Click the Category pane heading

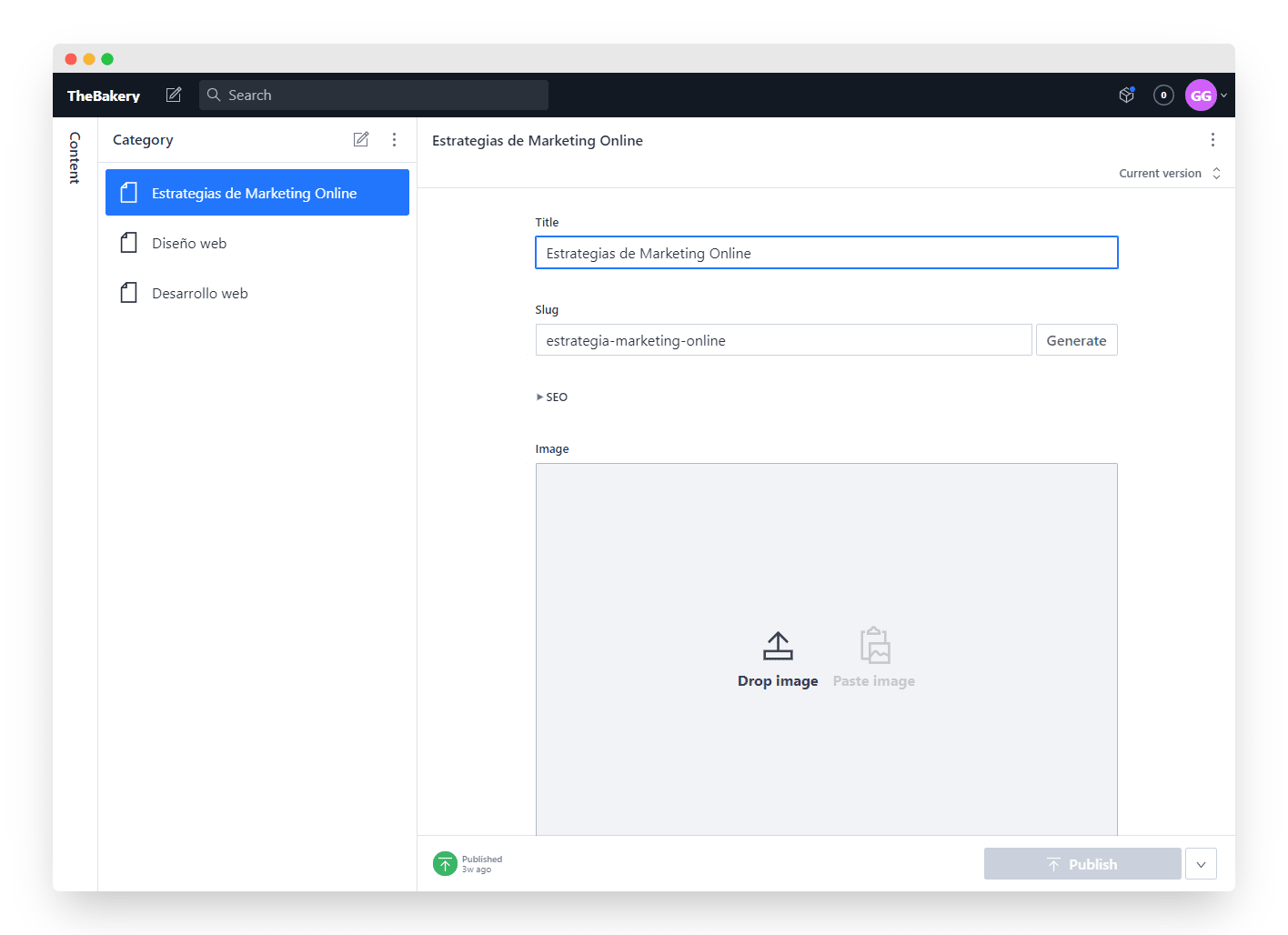143,139
